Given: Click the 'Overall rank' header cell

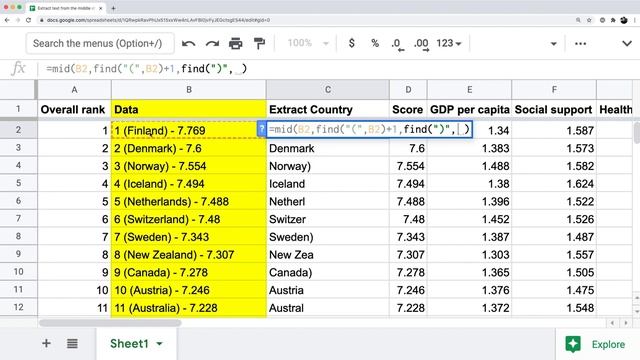Looking at the screenshot, I should coord(74,109).
